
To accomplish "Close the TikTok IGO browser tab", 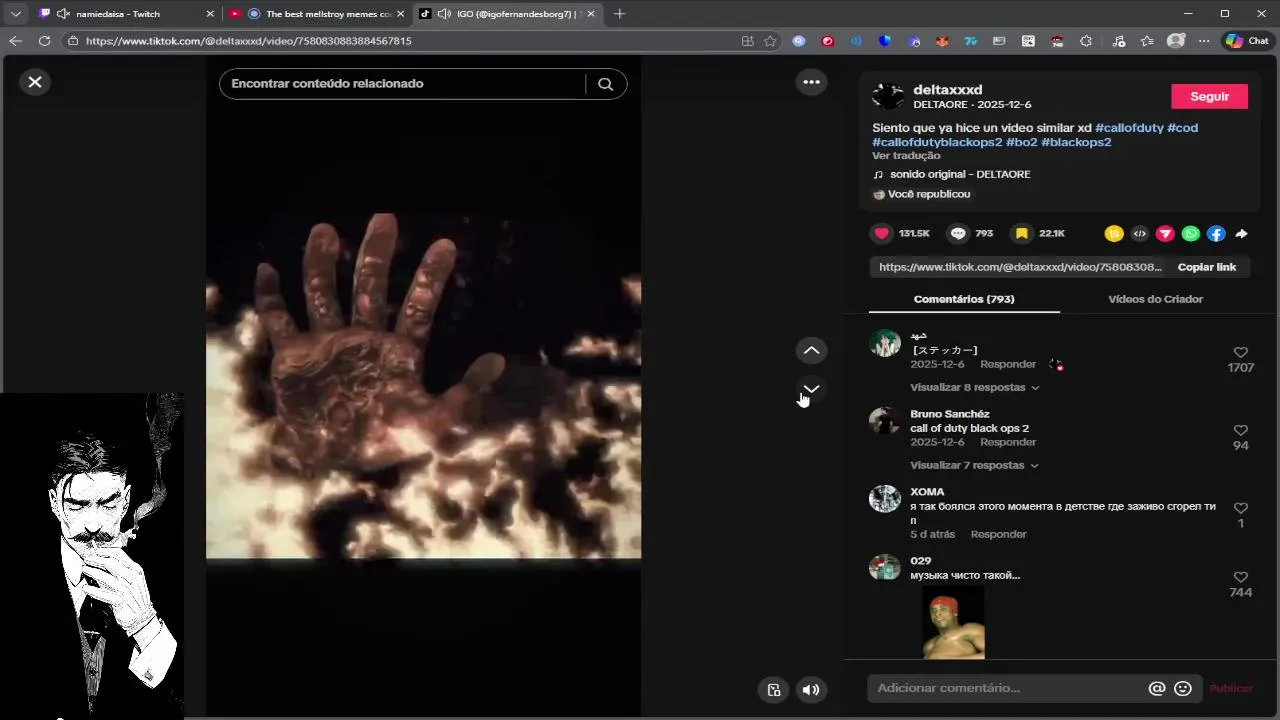I will coord(591,14).
